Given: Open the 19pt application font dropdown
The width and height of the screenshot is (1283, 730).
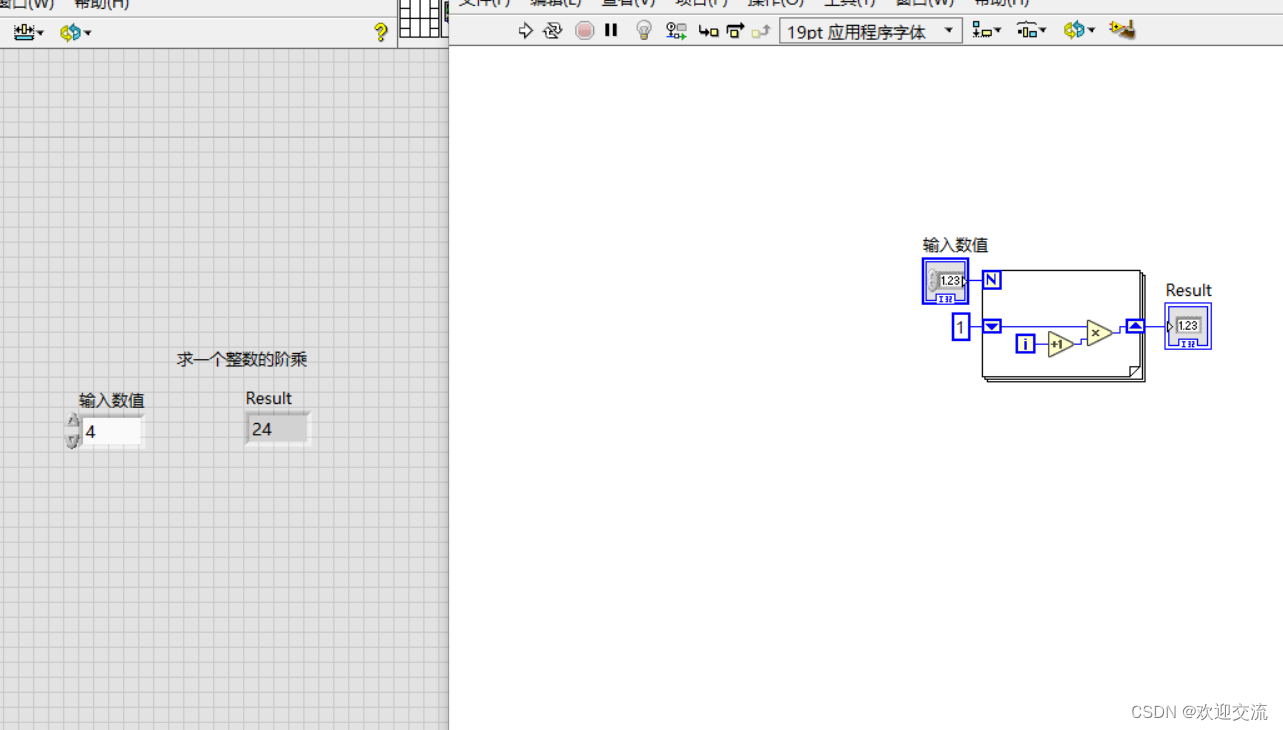Looking at the screenshot, I should pos(871,31).
